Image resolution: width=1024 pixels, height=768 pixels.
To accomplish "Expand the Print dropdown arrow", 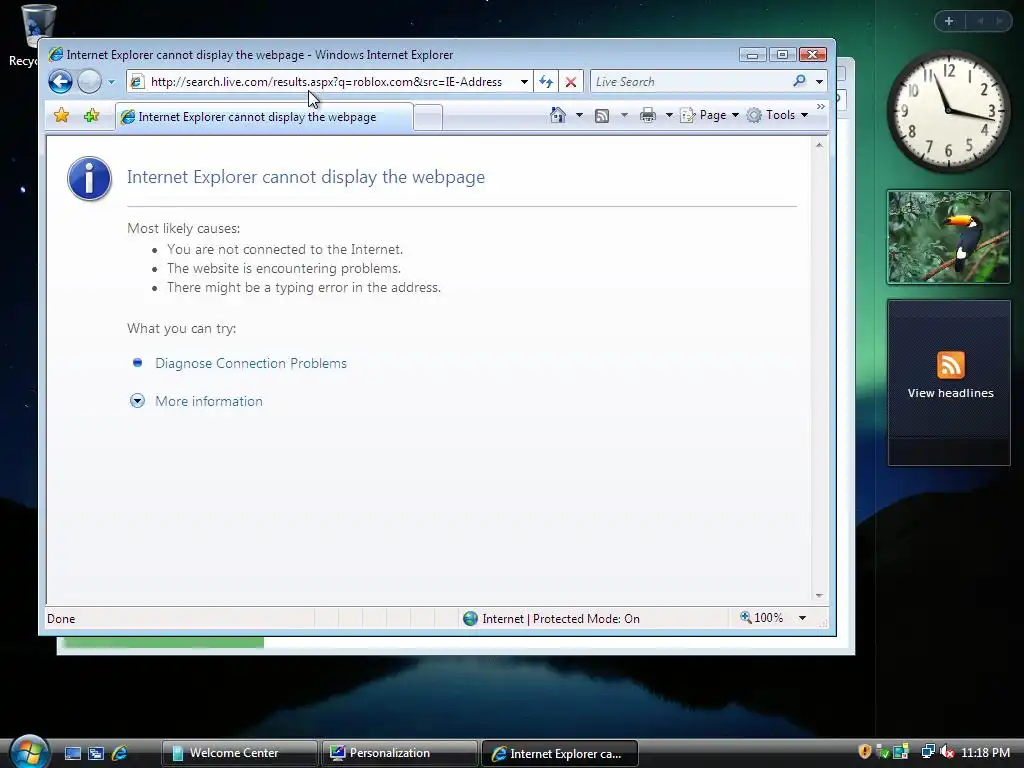I will (669, 116).
